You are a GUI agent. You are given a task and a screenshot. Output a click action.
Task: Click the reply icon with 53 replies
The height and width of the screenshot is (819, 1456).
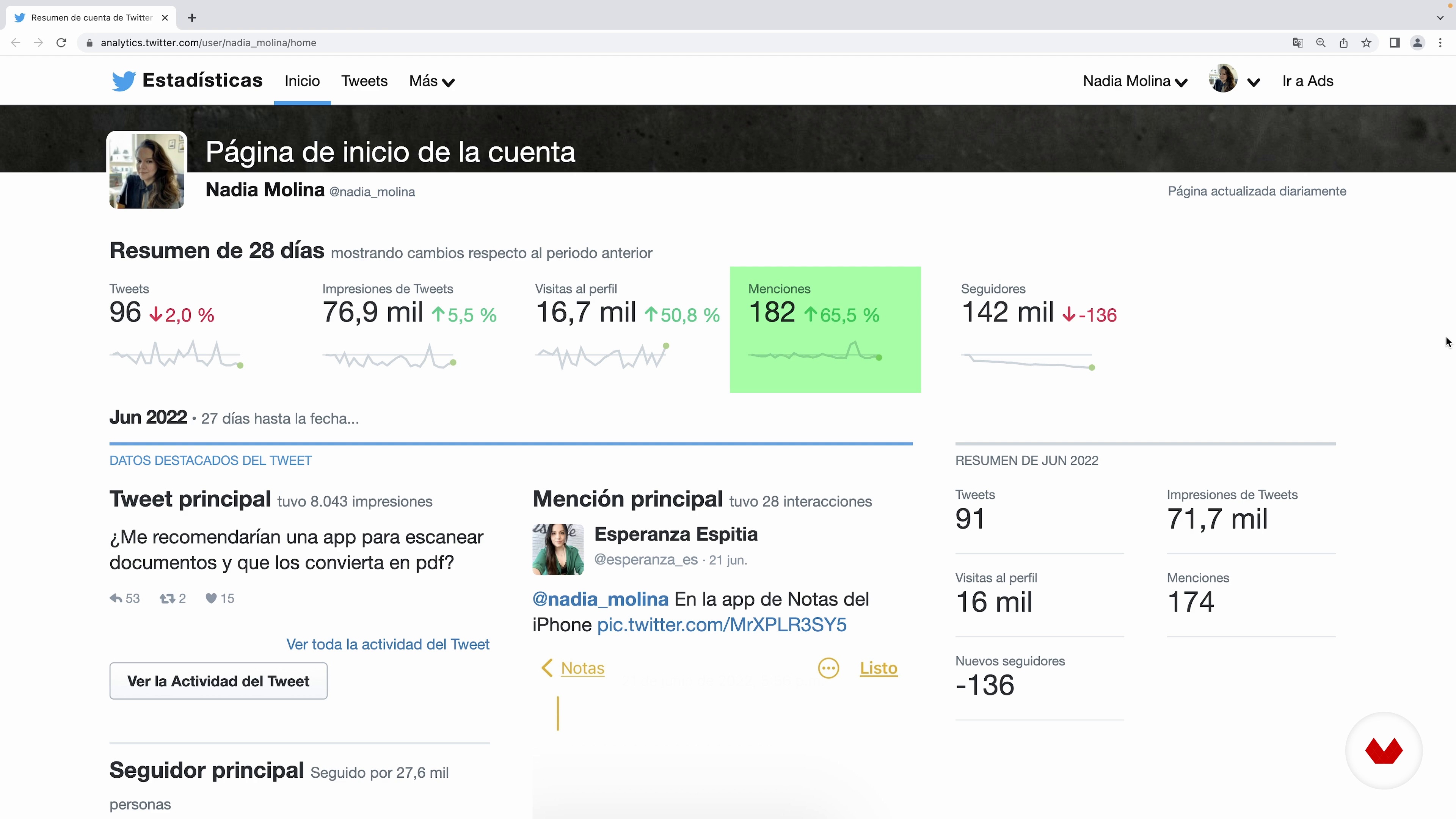point(116,598)
